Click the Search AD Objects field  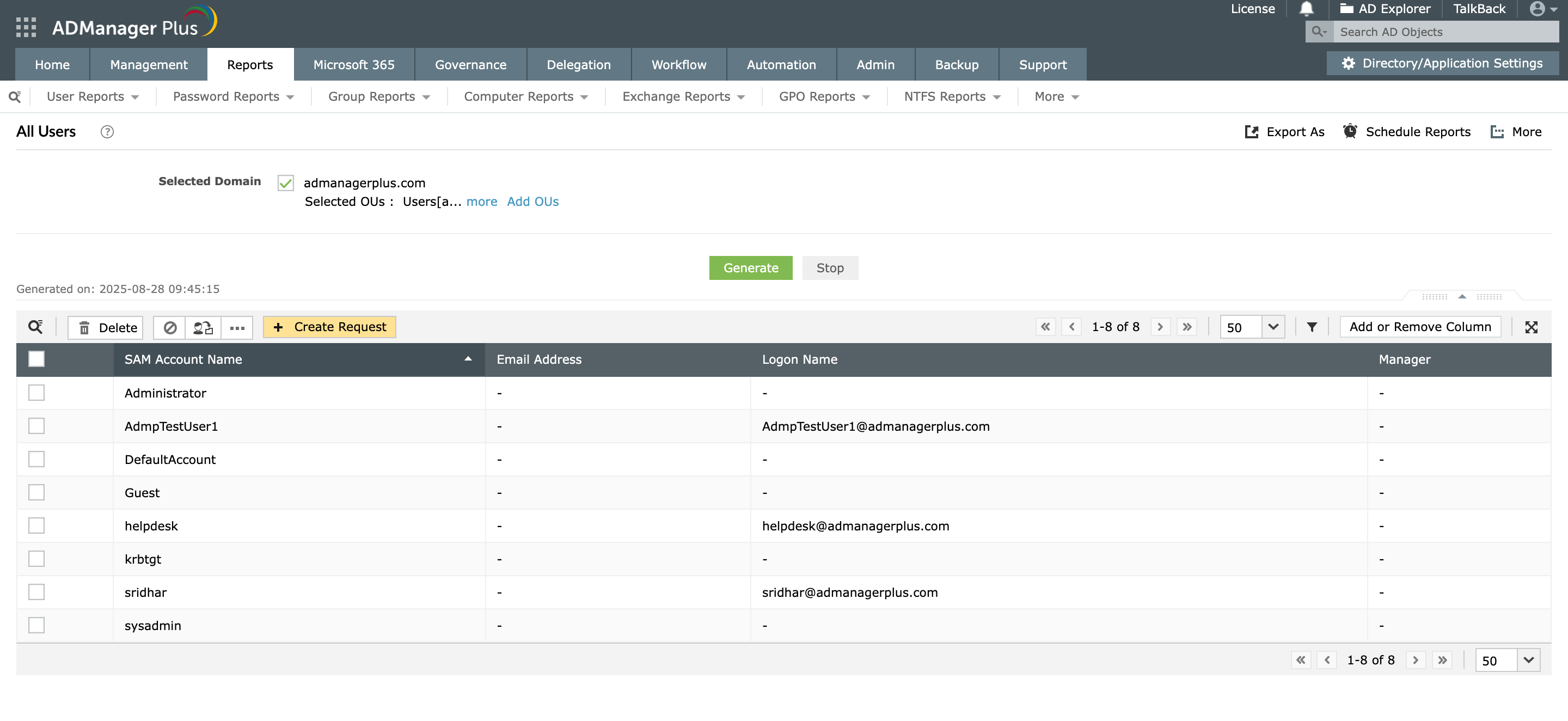click(x=1445, y=32)
